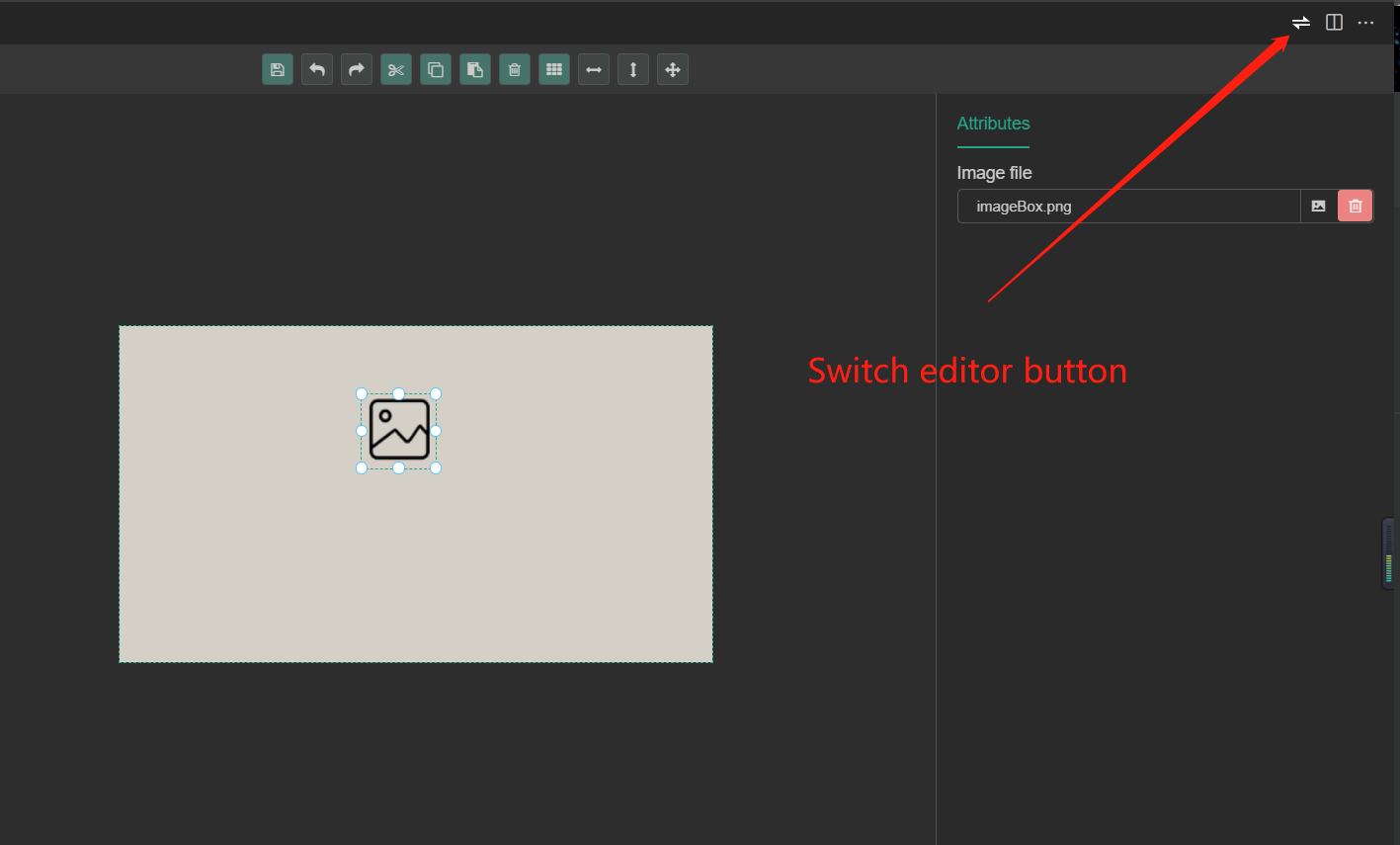1400x845 pixels.
Task: Copy the selected element
Action: (436, 69)
